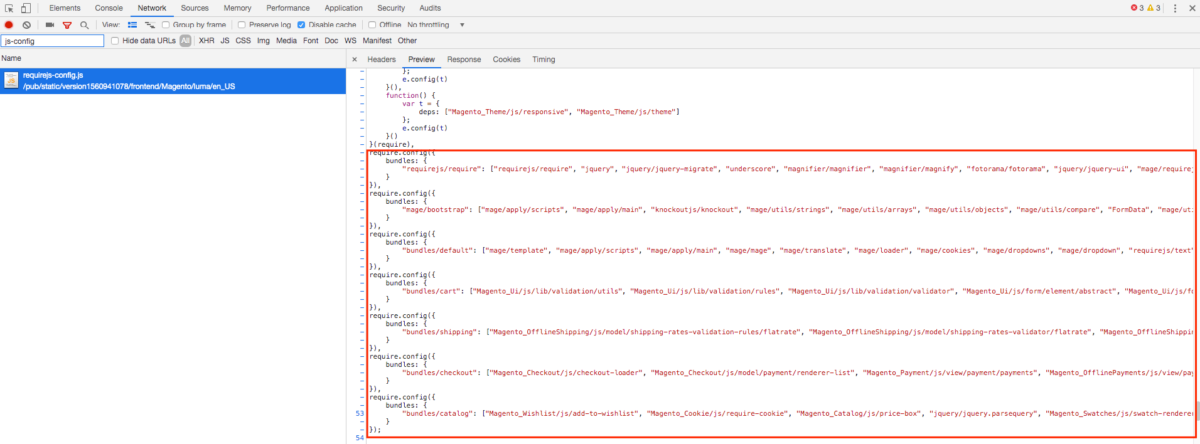Switch to the Response tab

(464, 59)
